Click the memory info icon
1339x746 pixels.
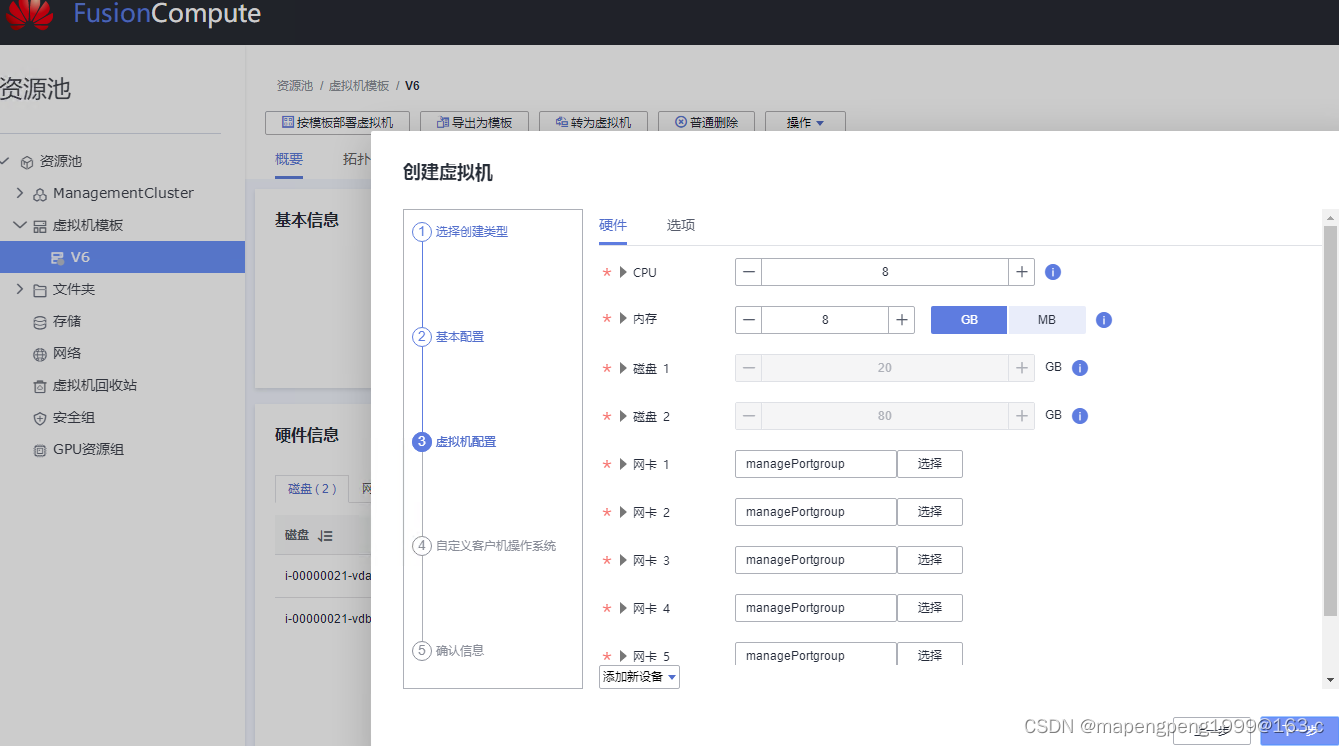click(x=1104, y=320)
